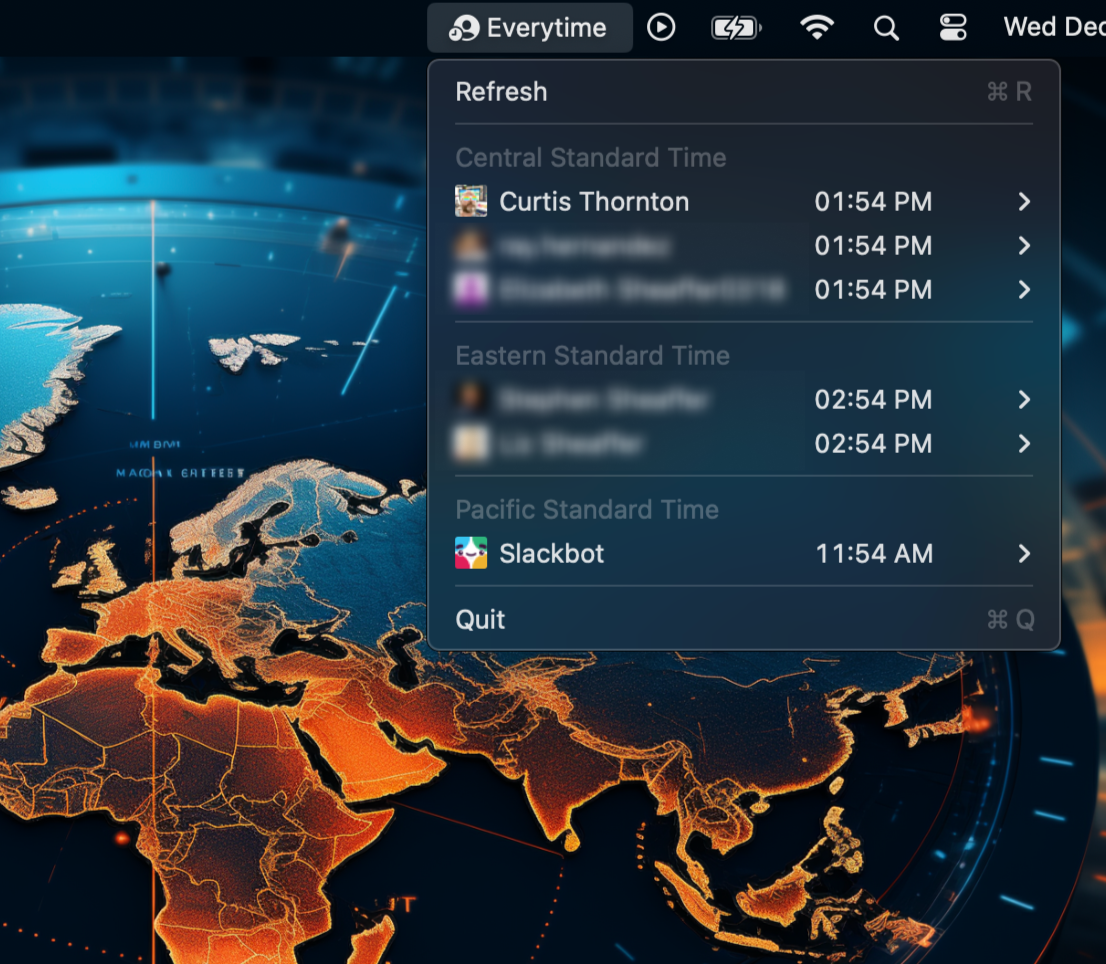Click Slackbot's 11:54 AM time
This screenshot has width=1106, height=964.
point(874,553)
